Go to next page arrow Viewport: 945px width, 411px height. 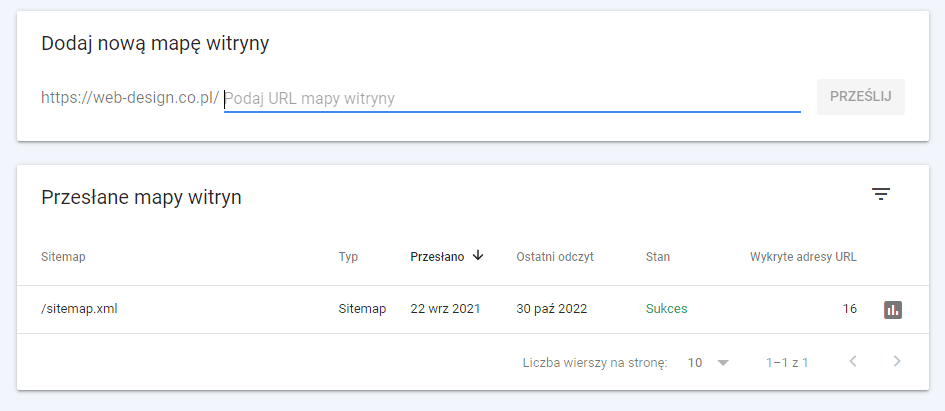tap(897, 361)
